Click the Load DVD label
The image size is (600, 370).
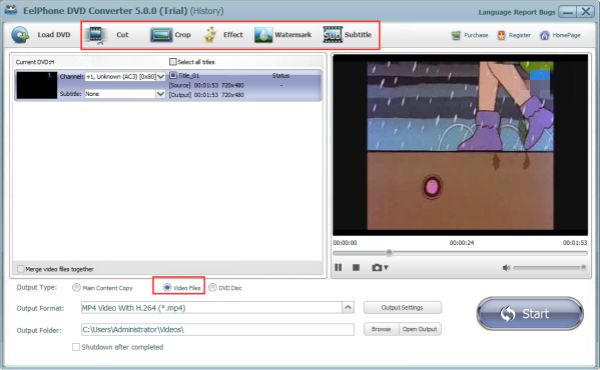click(x=54, y=35)
